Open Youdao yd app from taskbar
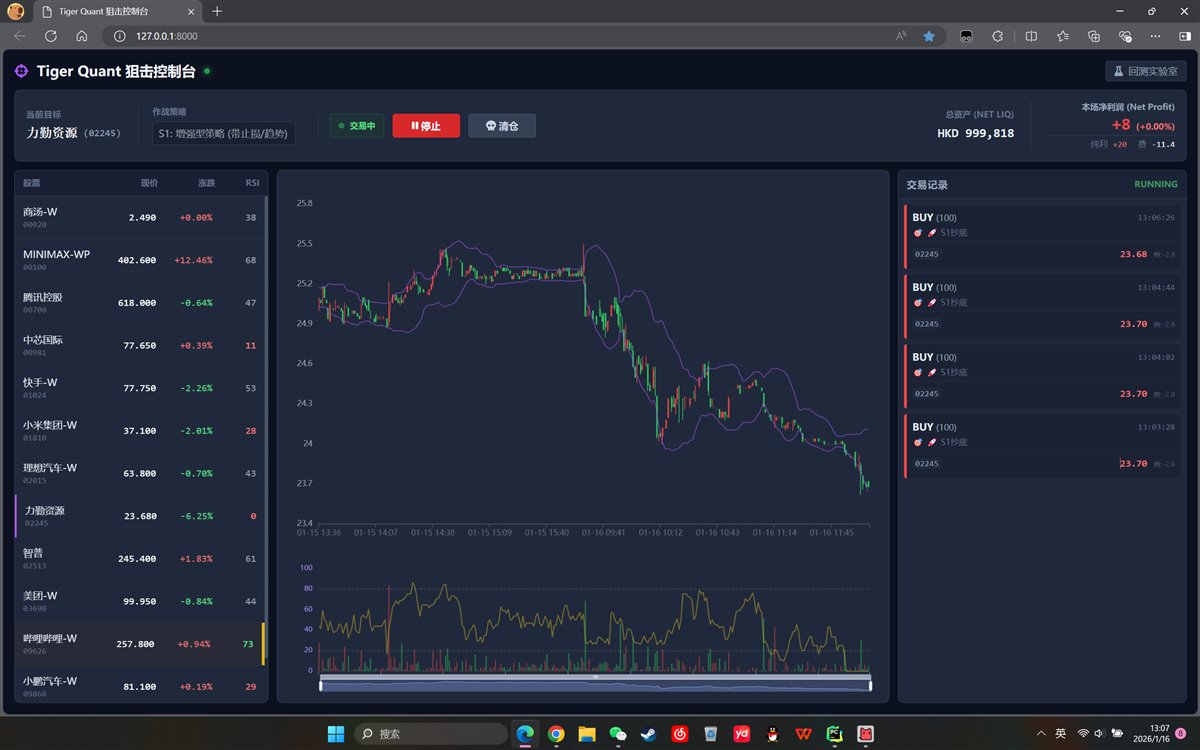Image resolution: width=1200 pixels, height=750 pixels. pos(741,734)
